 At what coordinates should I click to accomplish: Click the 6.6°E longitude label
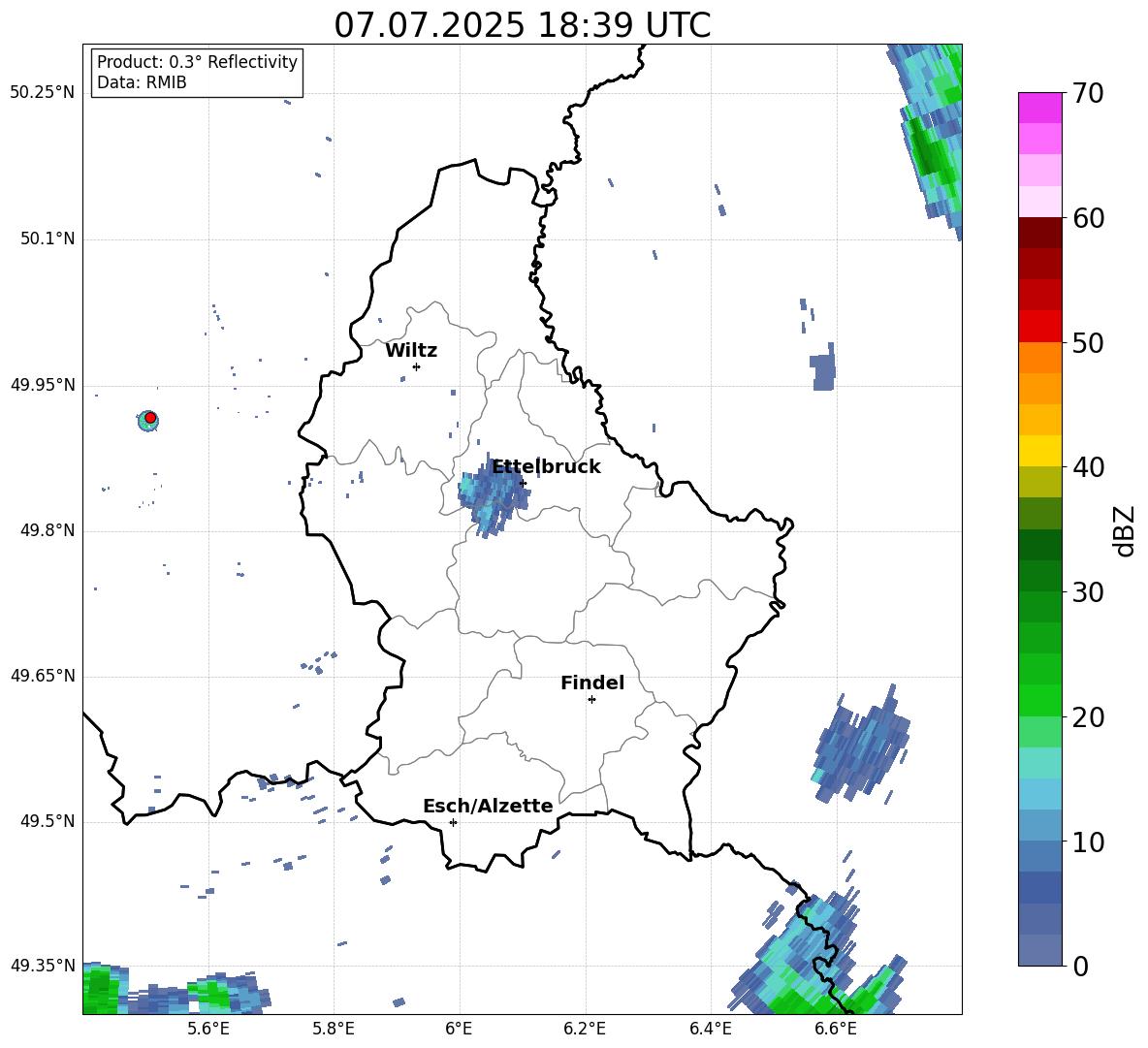836,1030
